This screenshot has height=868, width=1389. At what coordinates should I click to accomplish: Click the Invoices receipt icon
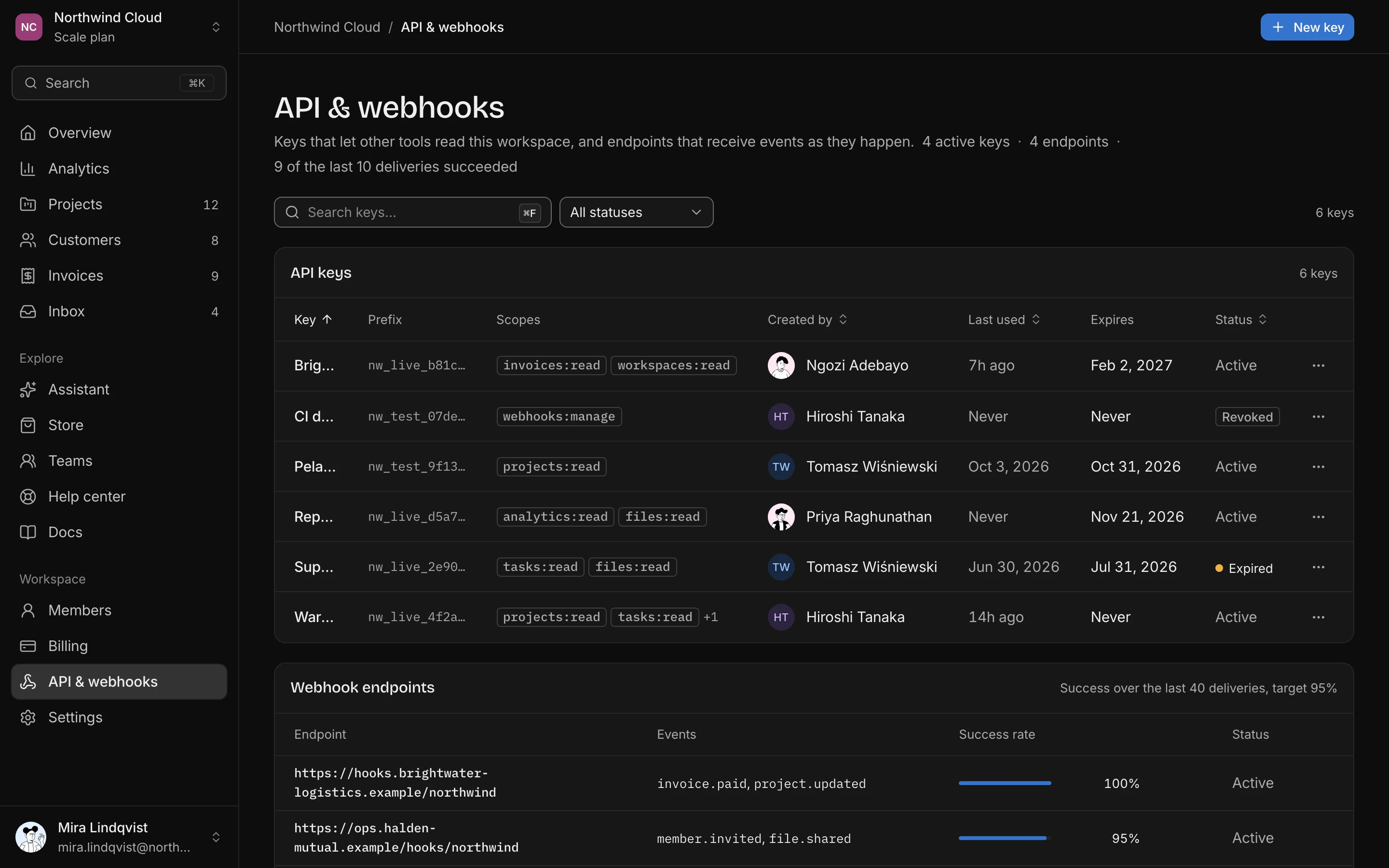coord(27,275)
